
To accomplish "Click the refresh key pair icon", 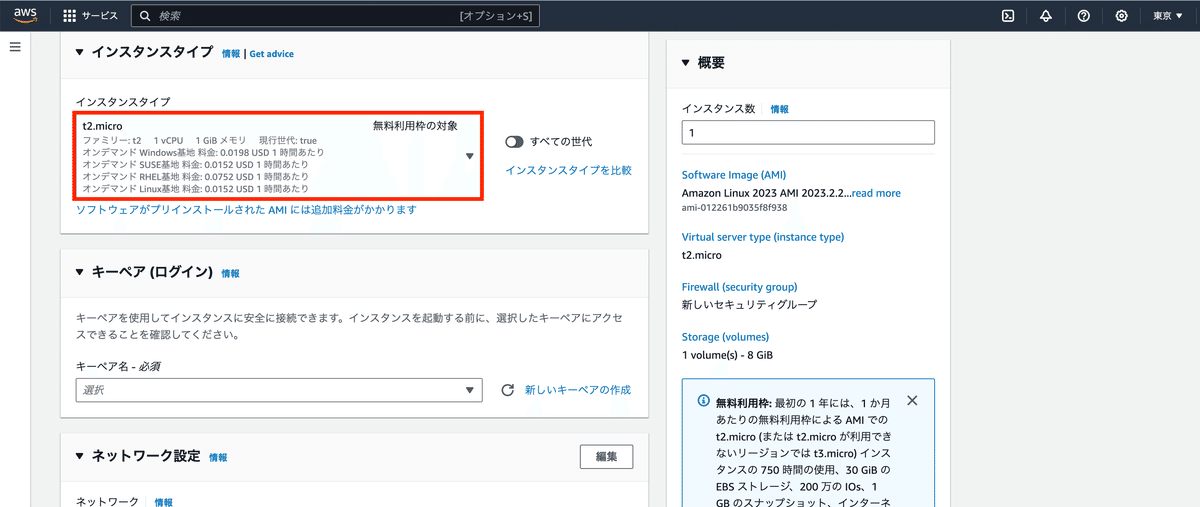I will click(507, 390).
